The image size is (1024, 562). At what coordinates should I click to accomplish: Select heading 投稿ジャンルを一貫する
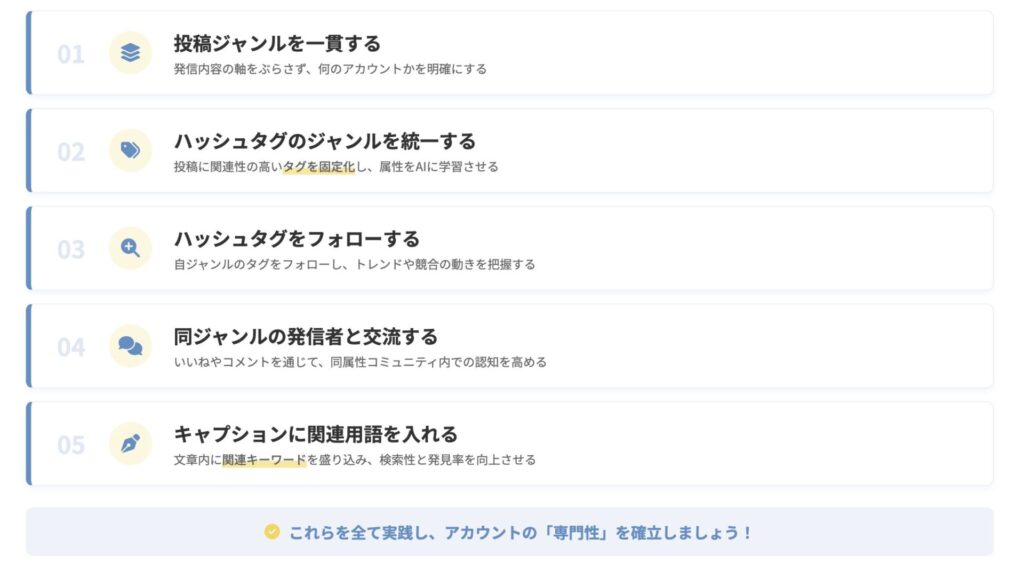point(277,43)
